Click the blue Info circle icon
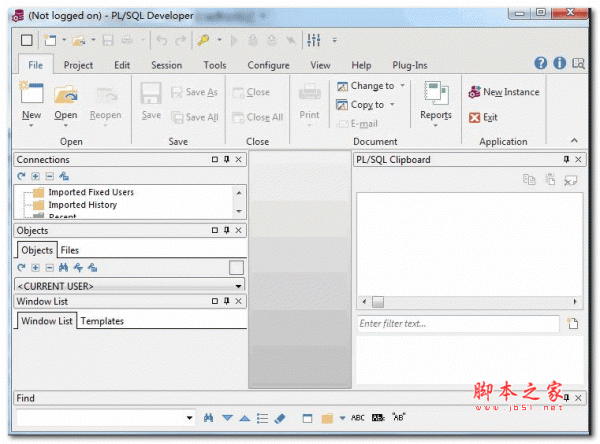 pyautogui.click(x=559, y=63)
